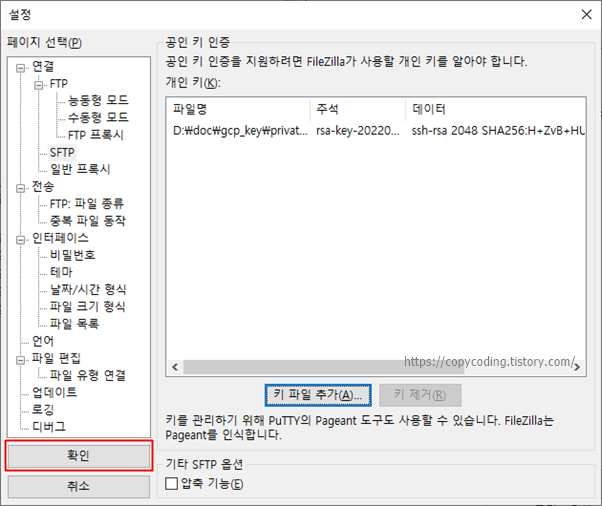Select the FTP page
The image size is (602, 506).
click(59, 84)
